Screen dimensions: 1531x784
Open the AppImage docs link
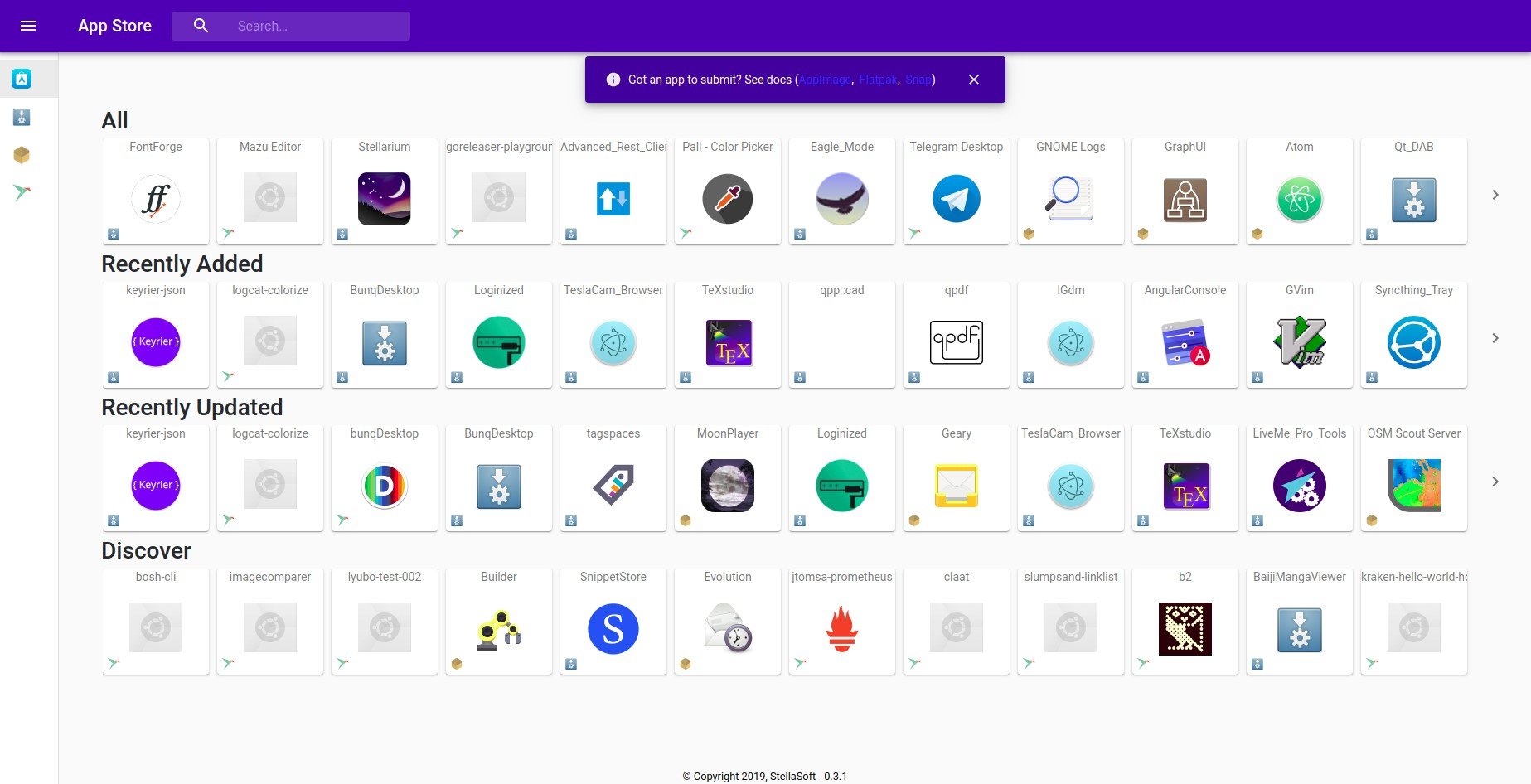(825, 80)
